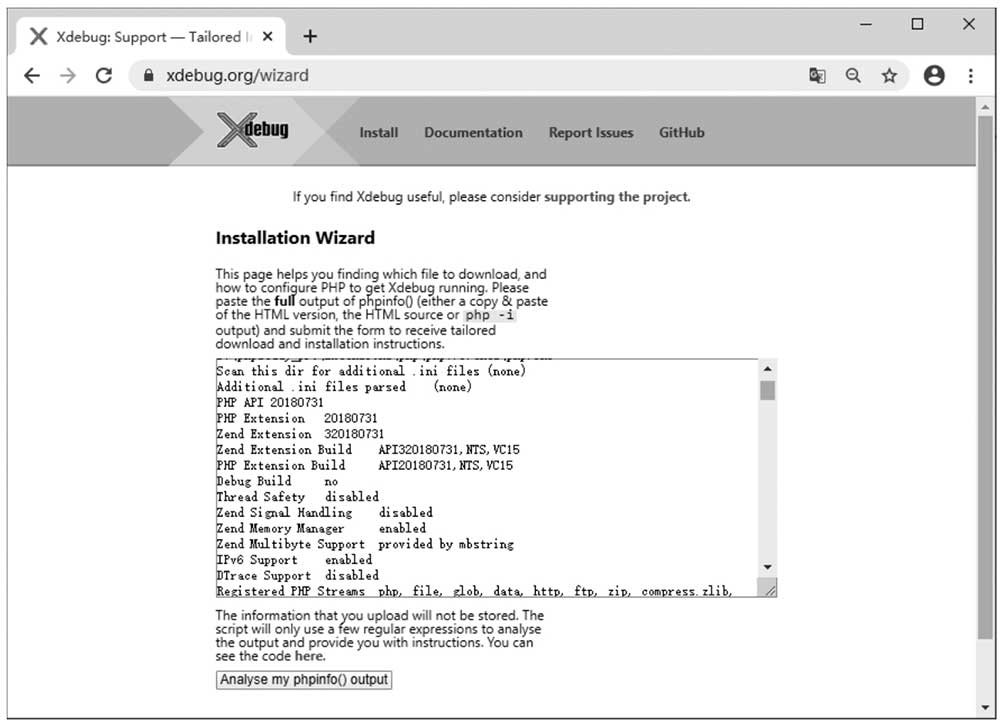Bookmark this page with the star icon
The width and height of the screenshot is (1000, 722).
click(889, 76)
